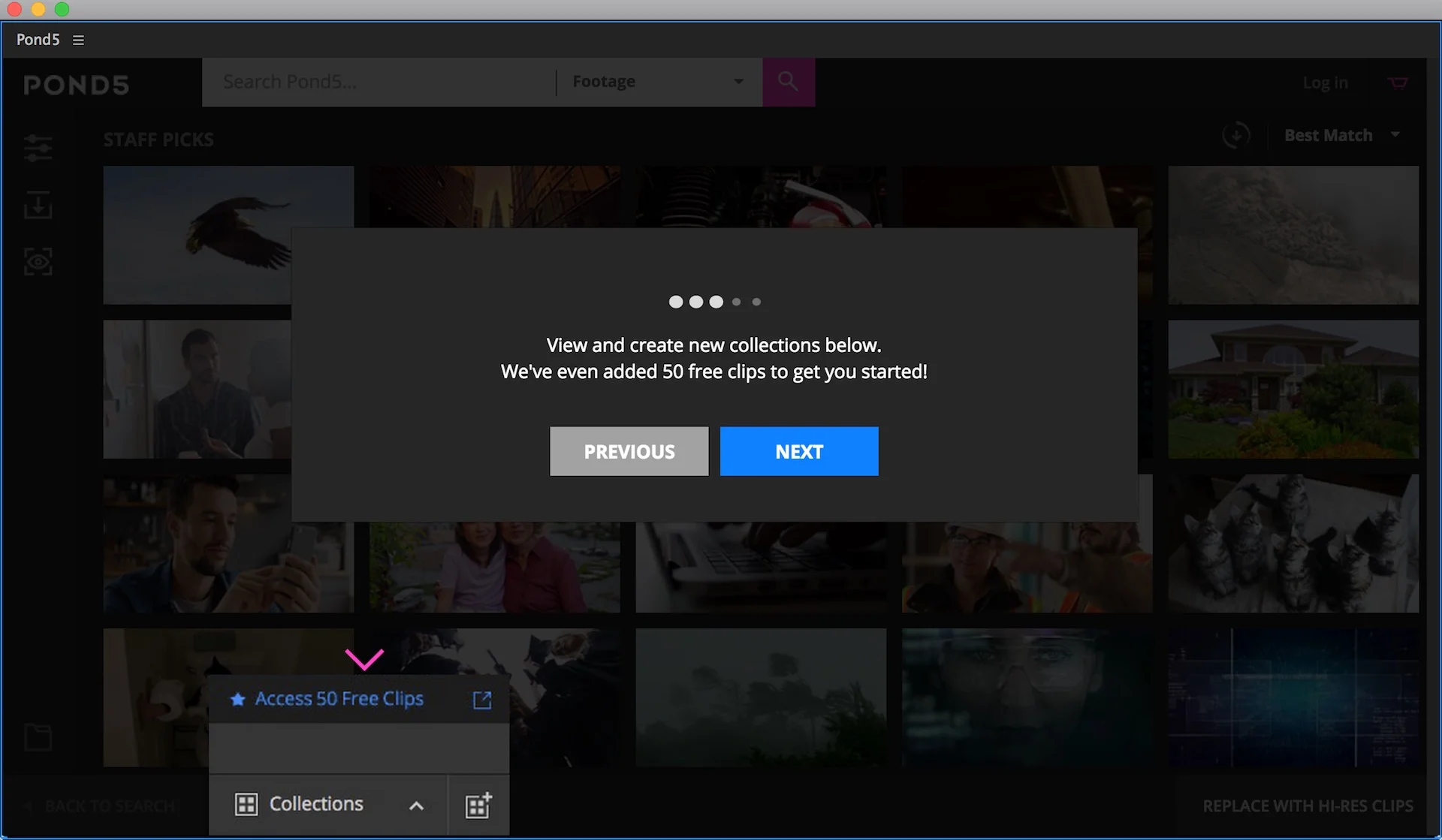Image resolution: width=1442 pixels, height=840 pixels.
Task: Select Access 50 Free Clips collection
Action: (339, 699)
